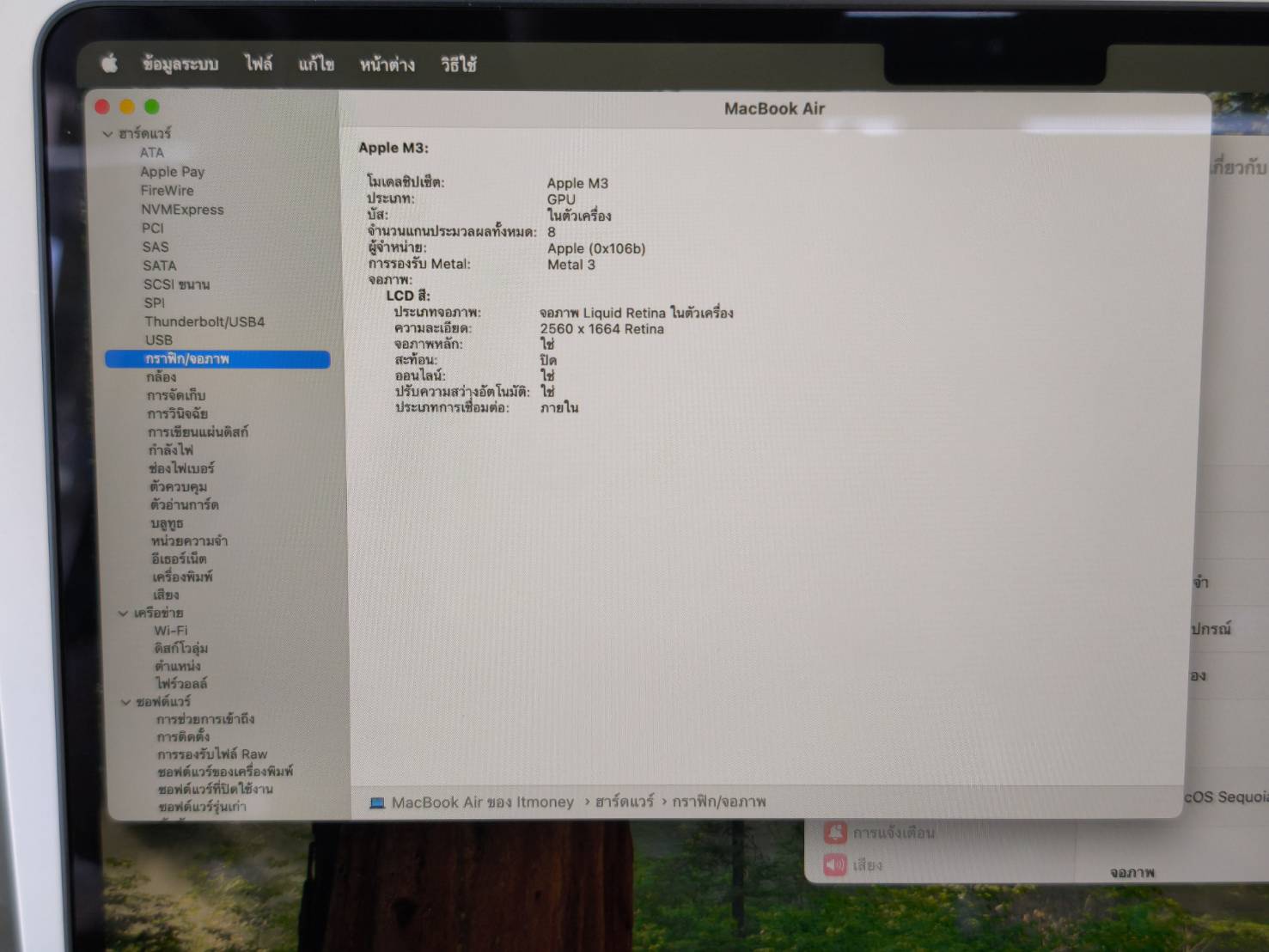Open the หน้าต่าง (Window) menu

click(387, 64)
